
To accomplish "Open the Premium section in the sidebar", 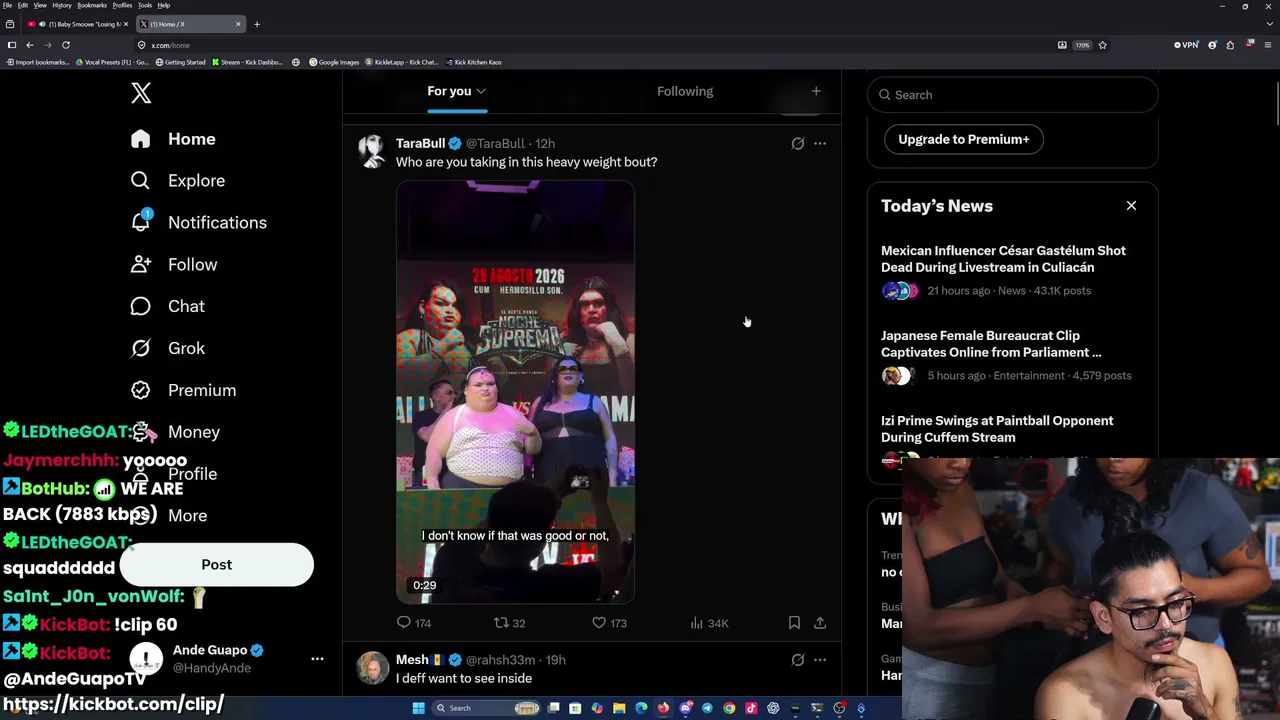I will (x=183, y=391).
